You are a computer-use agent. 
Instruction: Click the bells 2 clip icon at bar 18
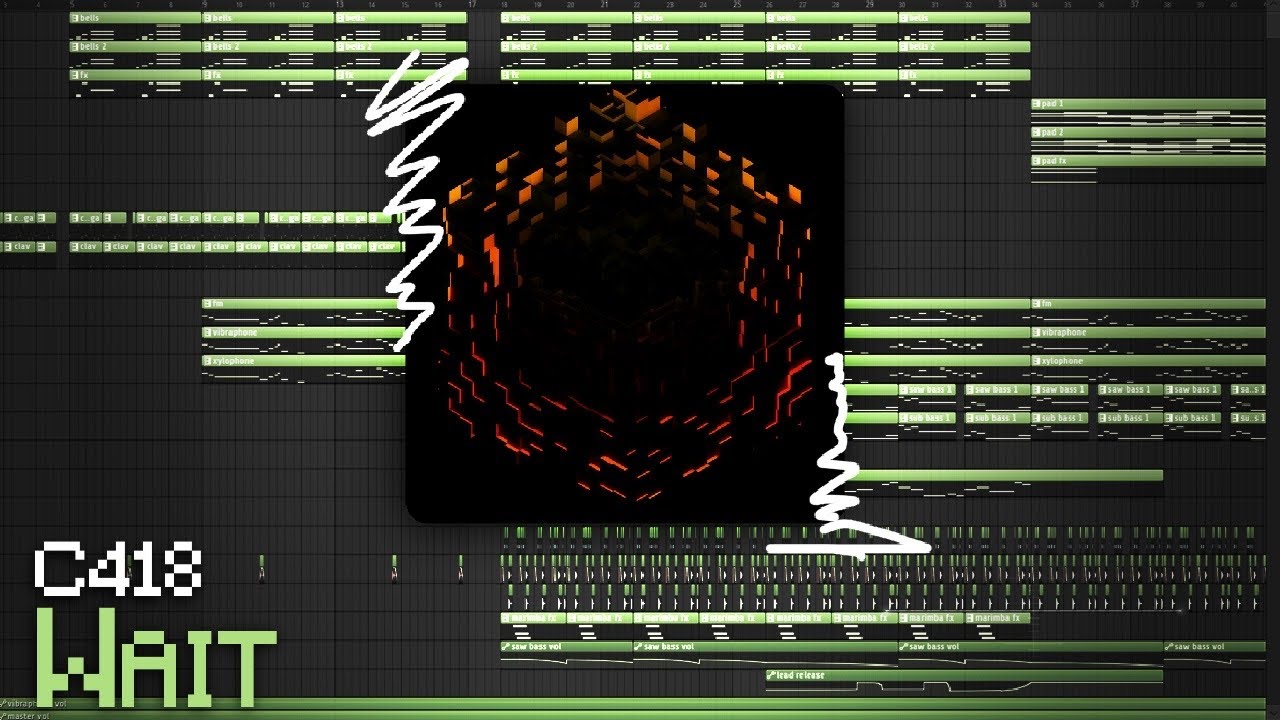[x=506, y=47]
